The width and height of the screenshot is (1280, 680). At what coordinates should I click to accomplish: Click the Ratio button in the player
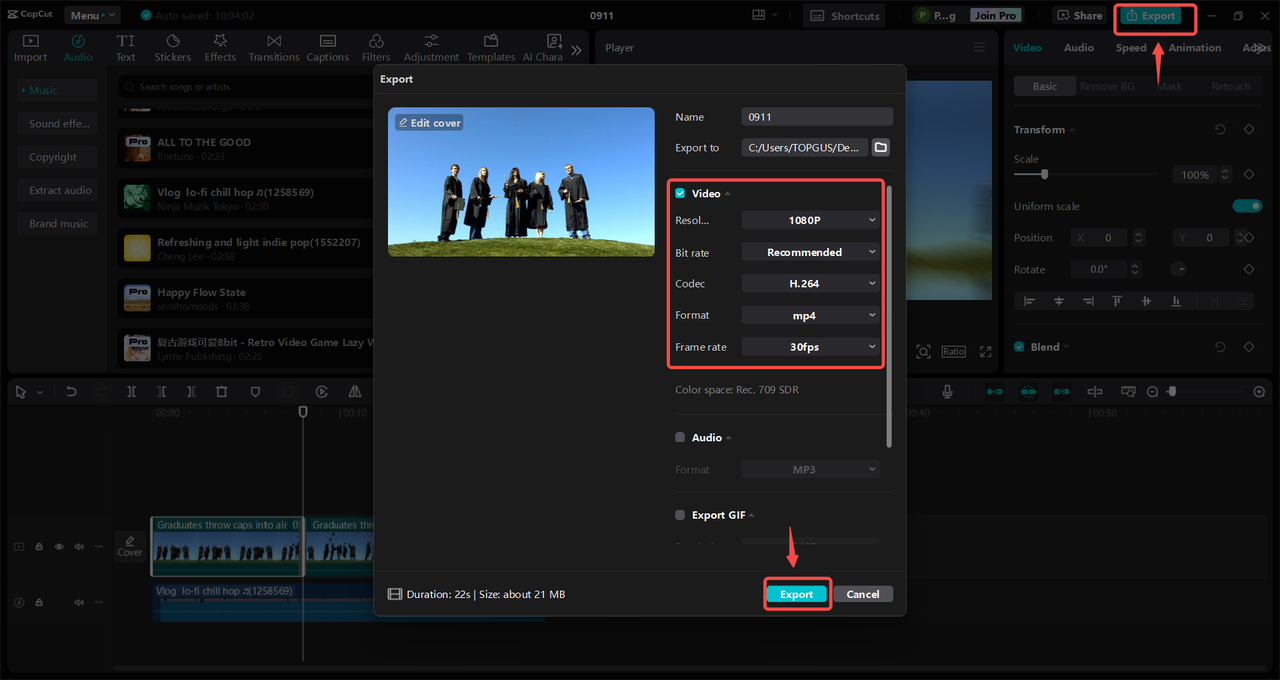953,351
